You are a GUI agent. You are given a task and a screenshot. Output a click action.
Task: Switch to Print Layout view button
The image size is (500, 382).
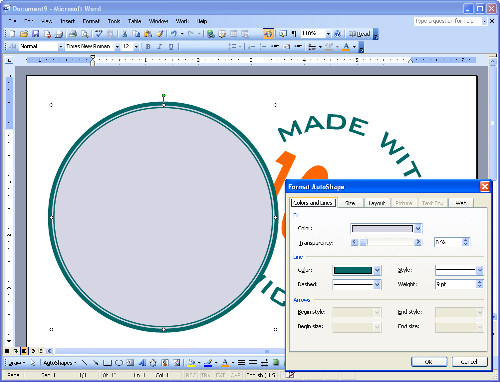click(24, 351)
